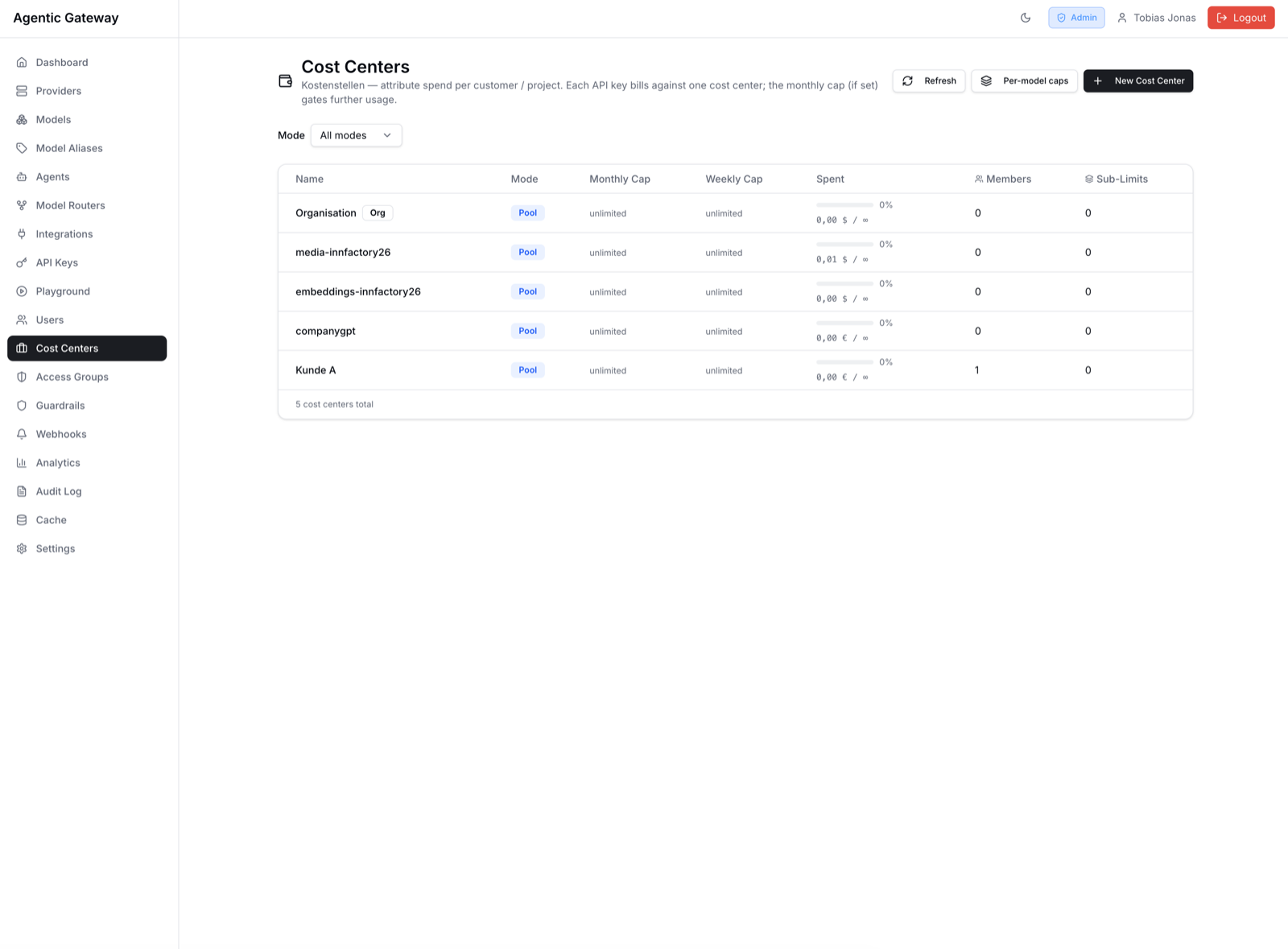Open the All modes dropdown
This screenshot has width=1288, height=949.
[x=356, y=135]
